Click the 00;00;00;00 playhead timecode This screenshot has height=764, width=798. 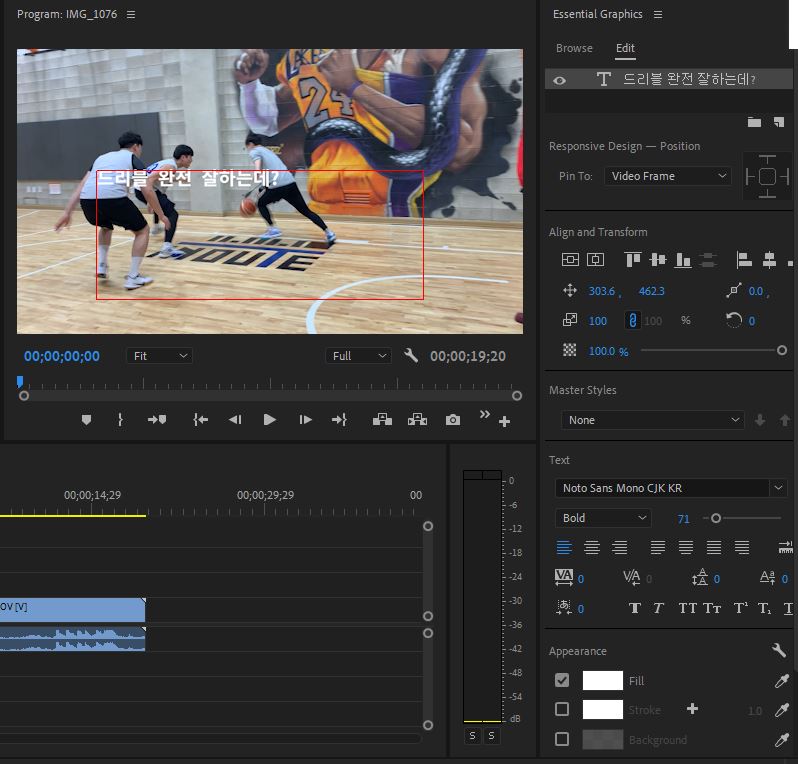[62, 356]
